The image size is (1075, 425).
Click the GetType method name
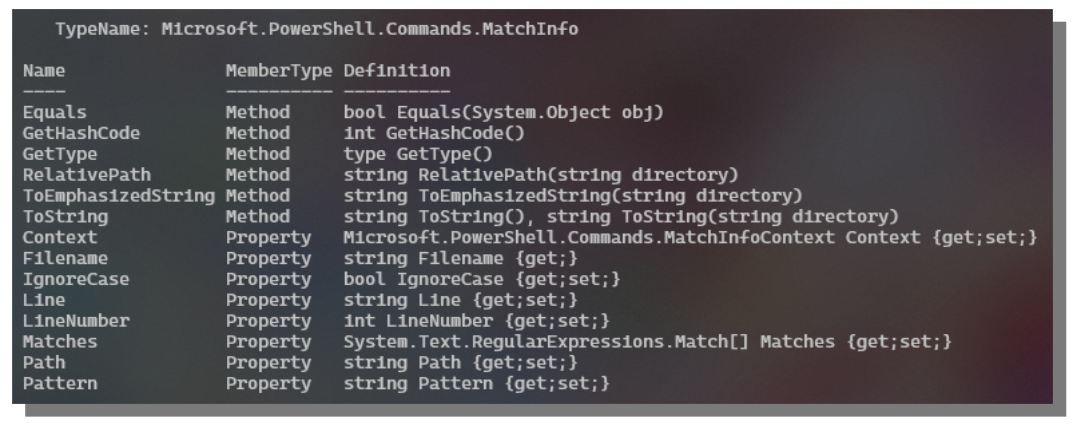pos(55,153)
